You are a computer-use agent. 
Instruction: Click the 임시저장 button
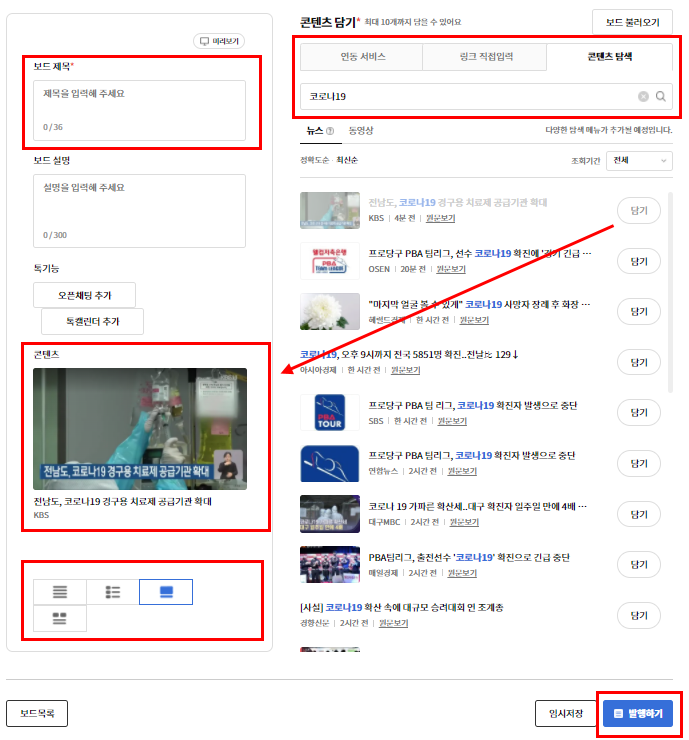tap(566, 713)
